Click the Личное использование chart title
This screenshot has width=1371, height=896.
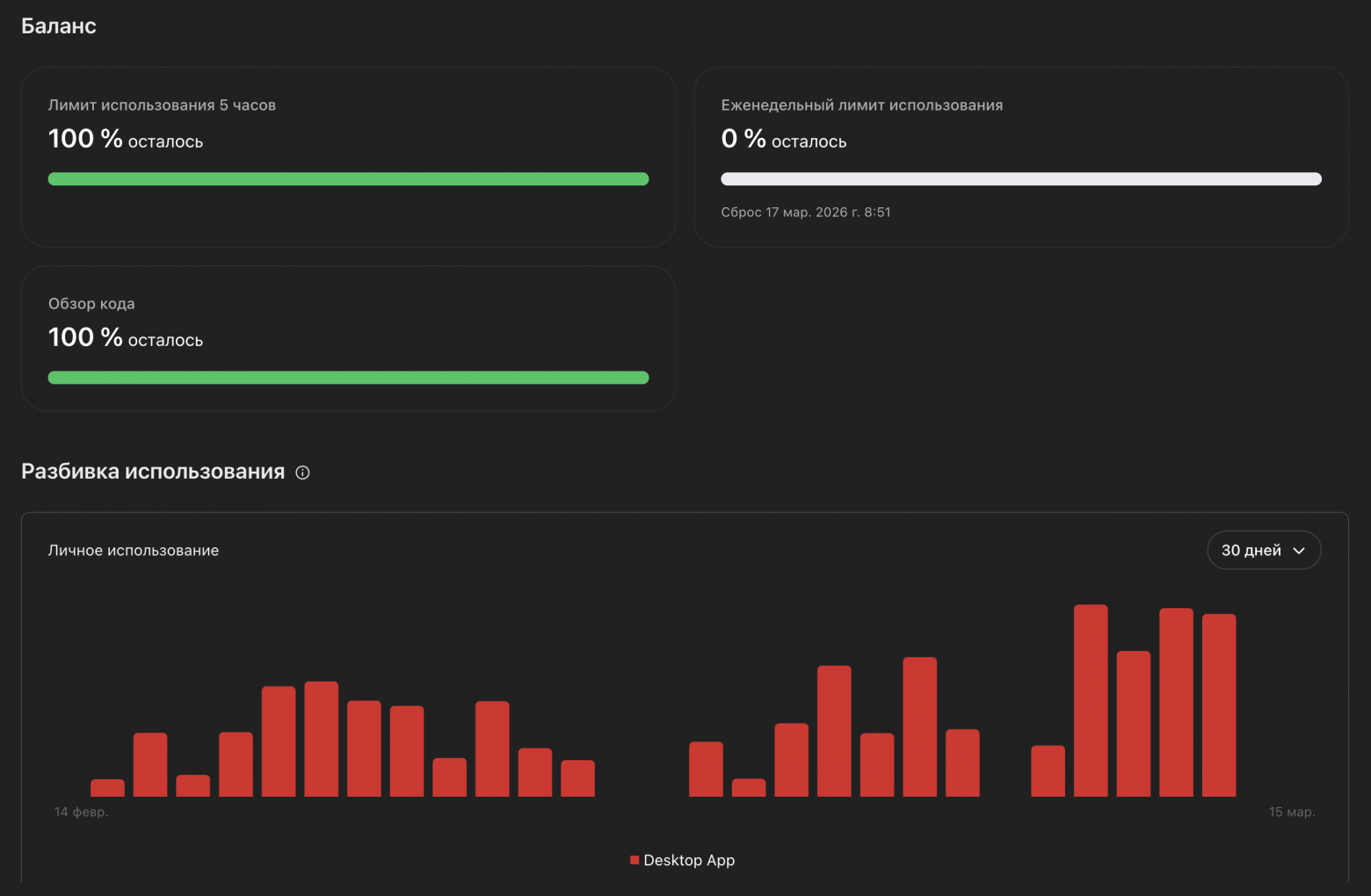pos(134,550)
